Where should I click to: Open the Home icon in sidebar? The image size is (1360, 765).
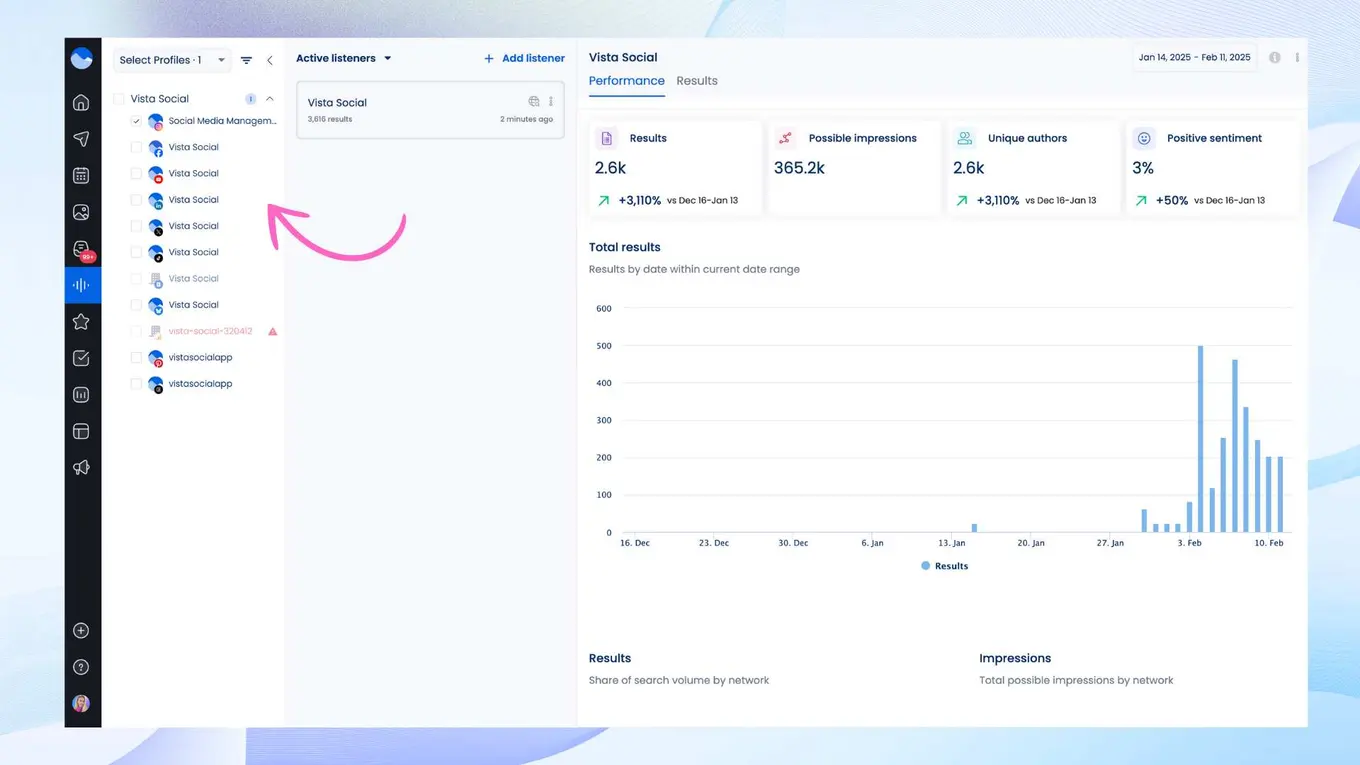[81, 102]
